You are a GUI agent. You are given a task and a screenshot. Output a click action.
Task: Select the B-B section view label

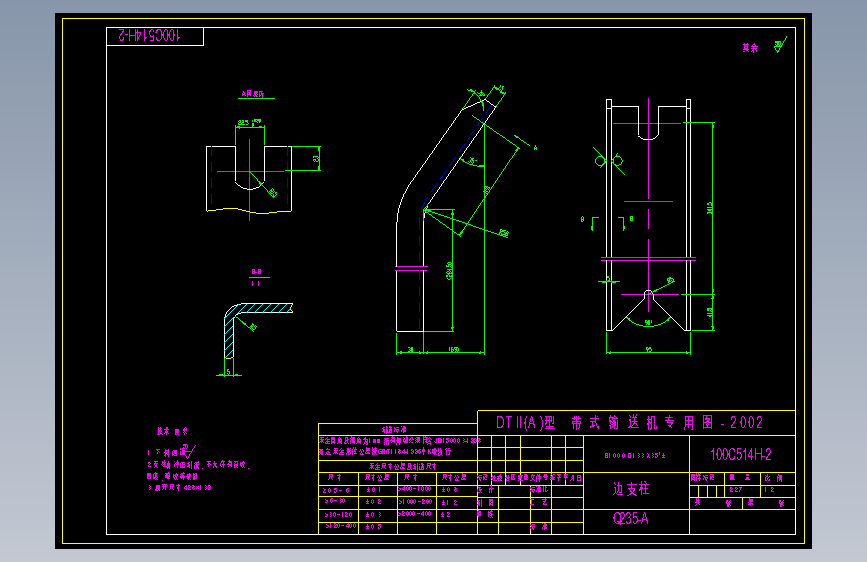(x=257, y=272)
